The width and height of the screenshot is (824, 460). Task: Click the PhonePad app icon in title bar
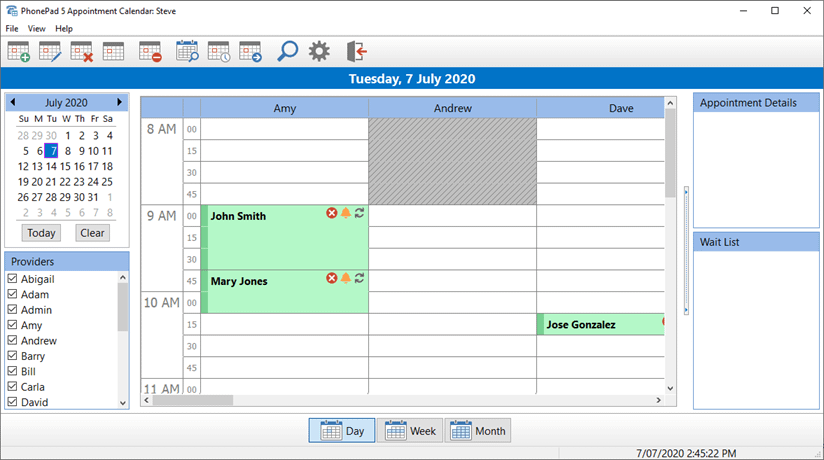pos(12,11)
